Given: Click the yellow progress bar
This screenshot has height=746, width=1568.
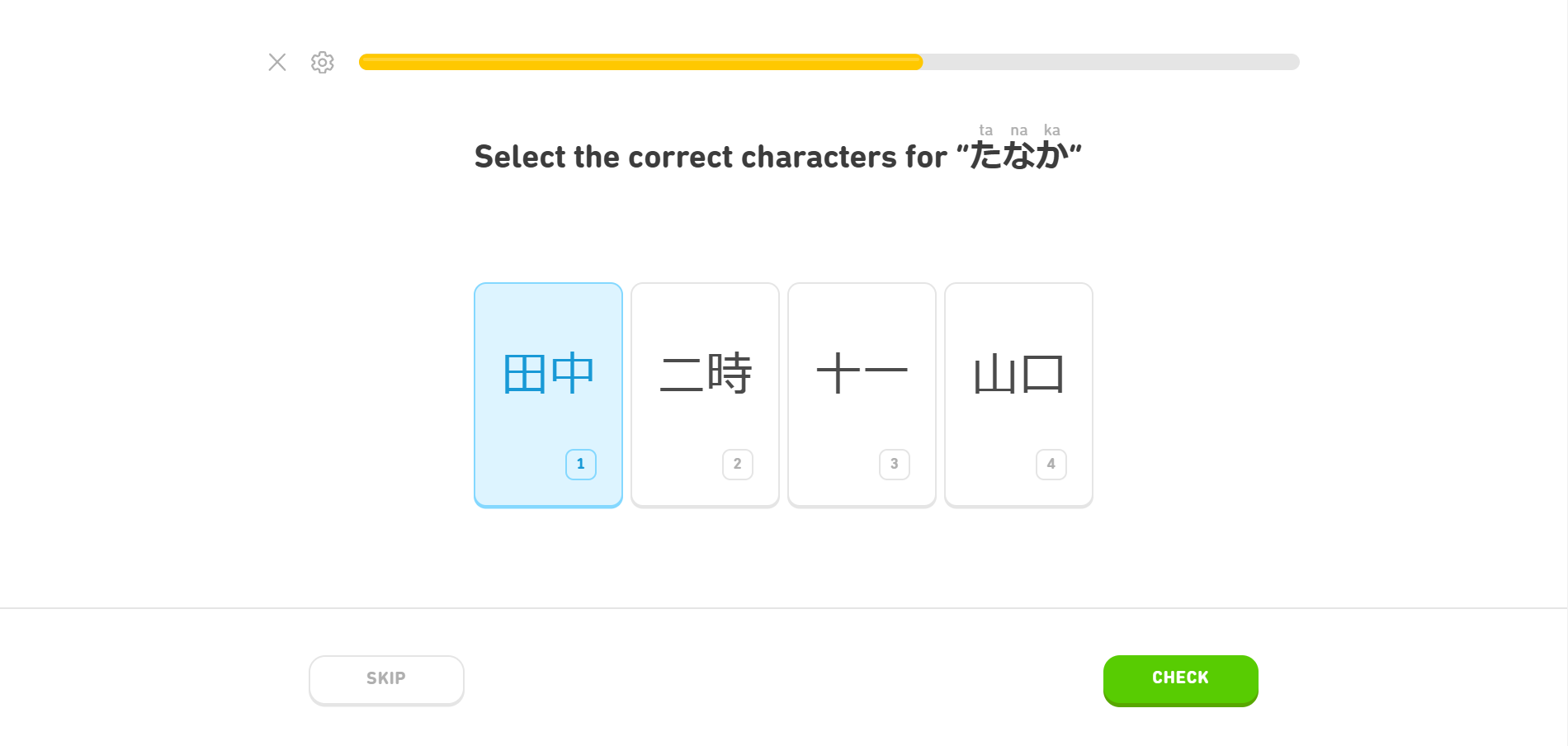Looking at the screenshot, I should pyautogui.click(x=640, y=62).
